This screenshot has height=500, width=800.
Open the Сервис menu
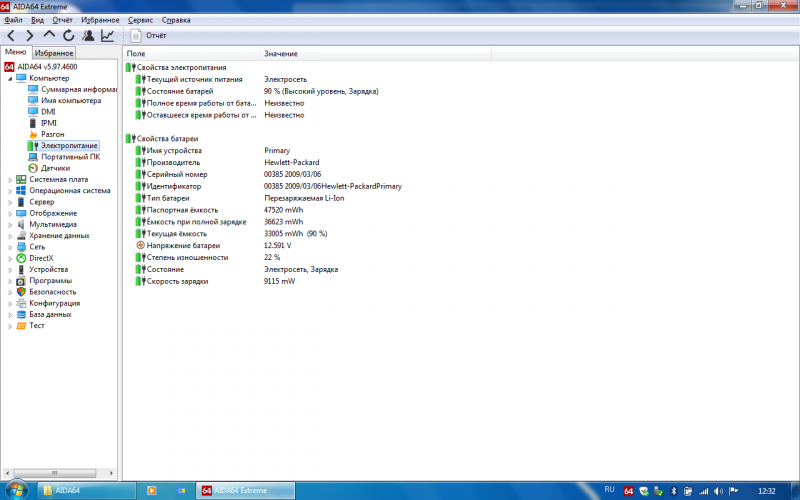(140, 20)
